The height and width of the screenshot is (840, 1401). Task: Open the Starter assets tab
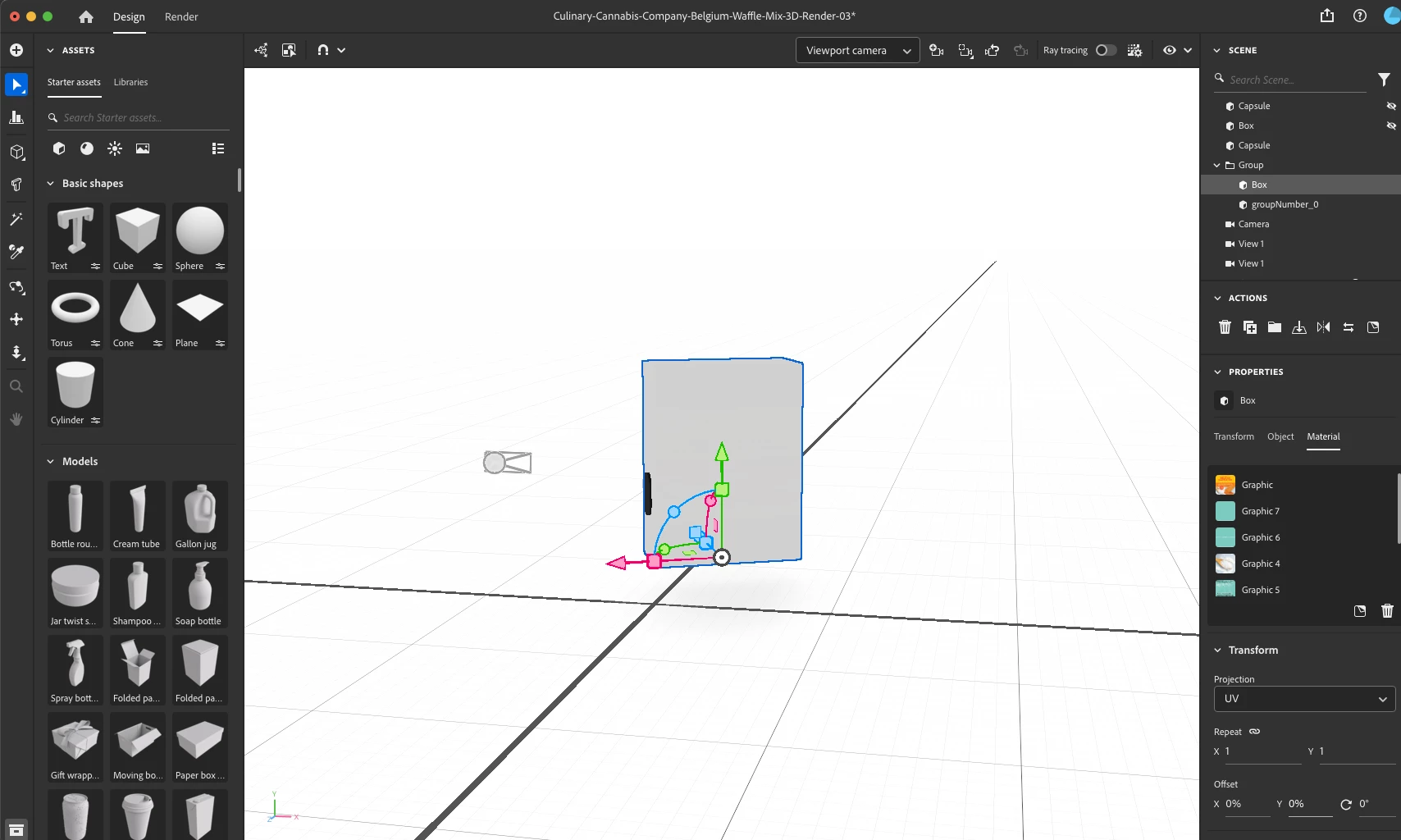click(x=74, y=82)
